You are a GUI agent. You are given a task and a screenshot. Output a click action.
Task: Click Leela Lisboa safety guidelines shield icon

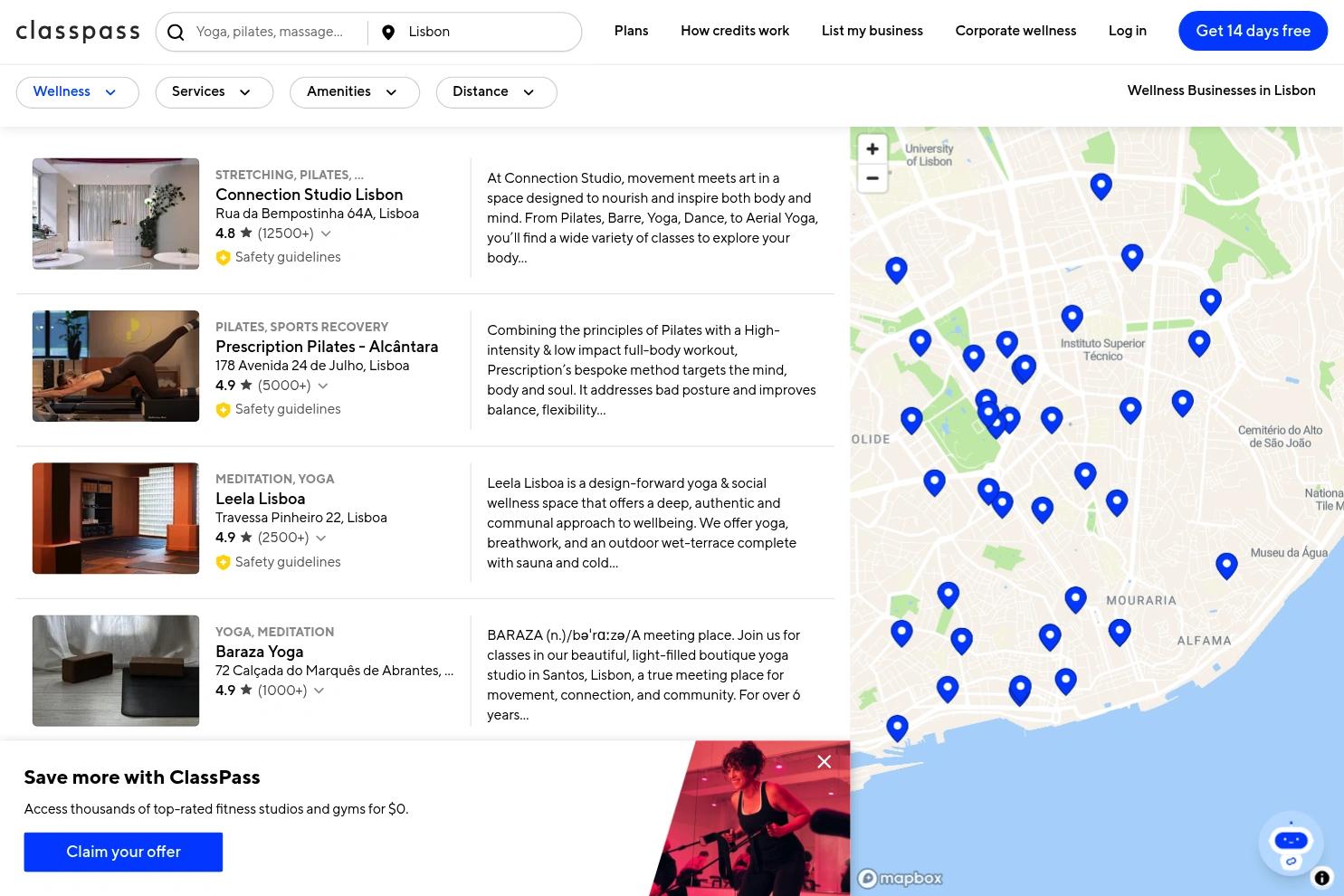click(x=223, y=563)
